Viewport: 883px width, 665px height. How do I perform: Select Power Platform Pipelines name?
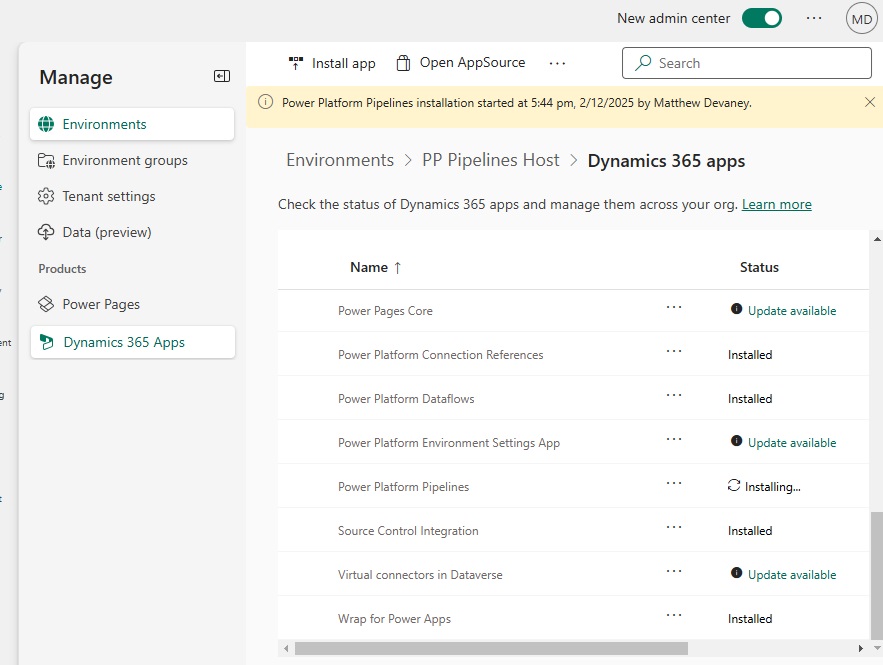tap(403, 487)
